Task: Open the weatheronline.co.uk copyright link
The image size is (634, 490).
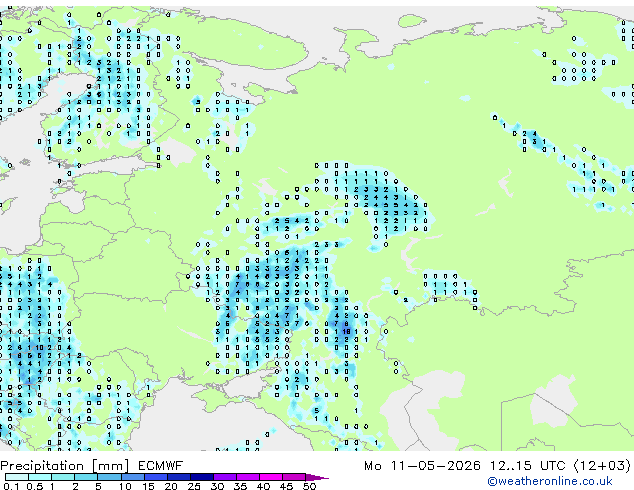Action: (550, 481)
